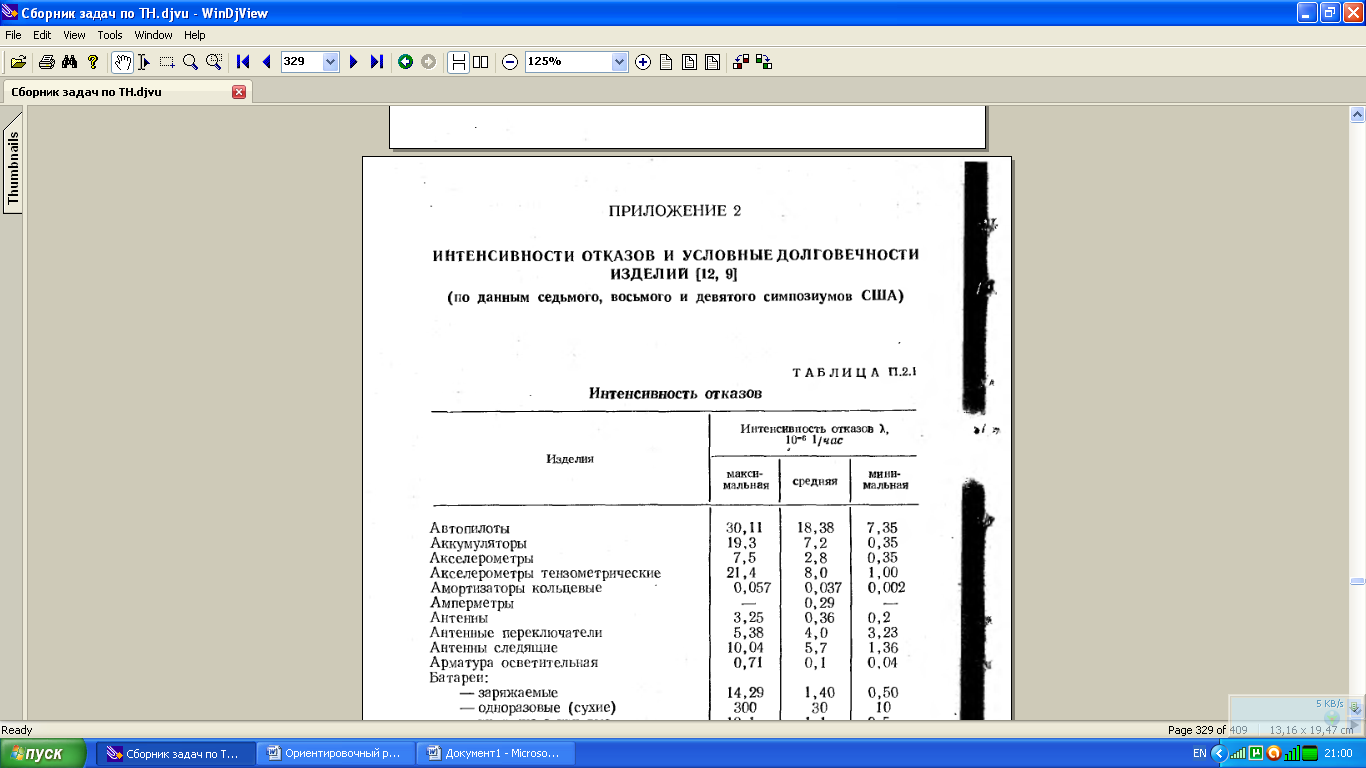Open the View menu
This screenshot has width=1366, height=768.
[x=74, y=35]
